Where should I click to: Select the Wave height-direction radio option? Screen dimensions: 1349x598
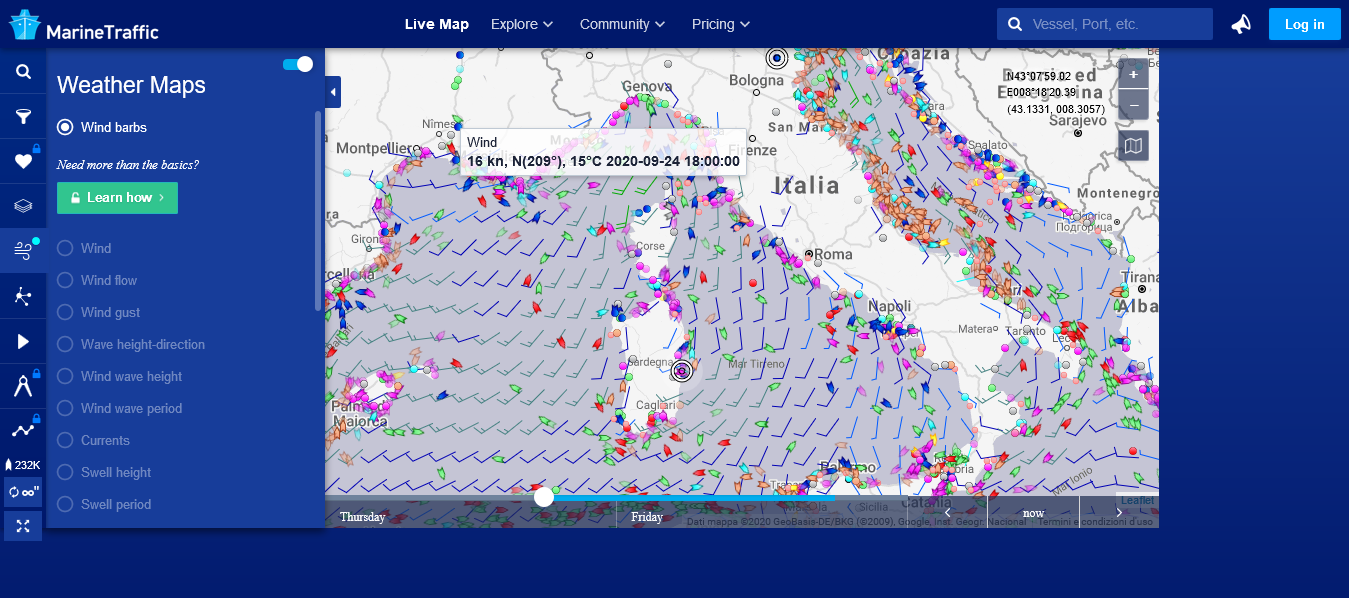point(66,344)
